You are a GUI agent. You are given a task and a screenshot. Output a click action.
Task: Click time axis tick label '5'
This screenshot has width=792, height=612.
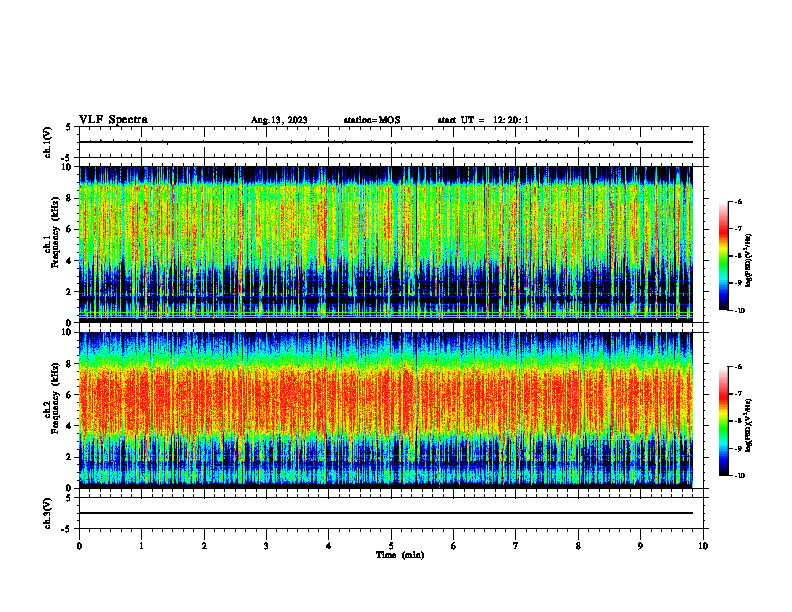(391, 546)
